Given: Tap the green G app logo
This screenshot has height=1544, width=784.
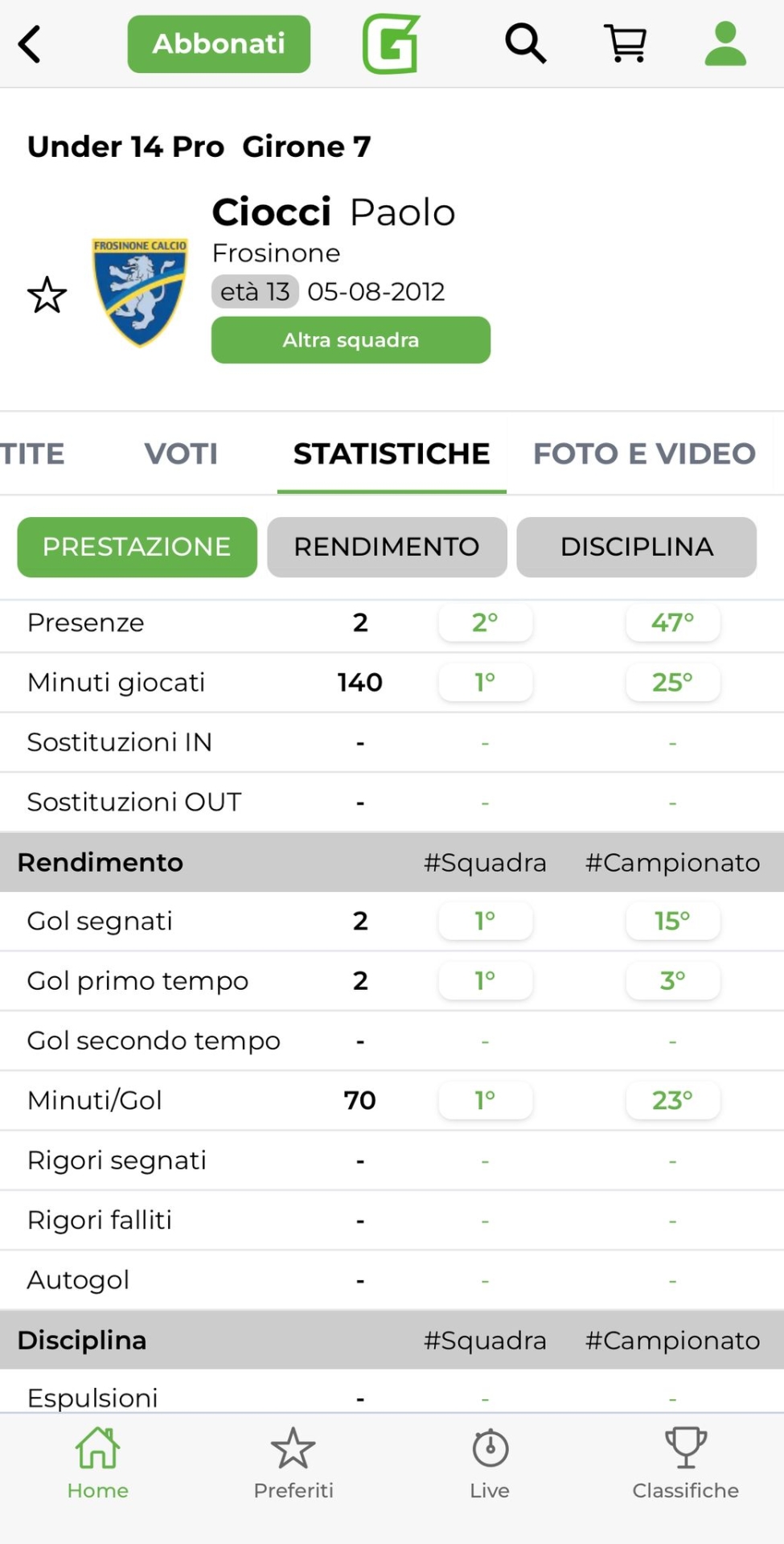Looking at the screenshot, I should click(x=392, y=44).
